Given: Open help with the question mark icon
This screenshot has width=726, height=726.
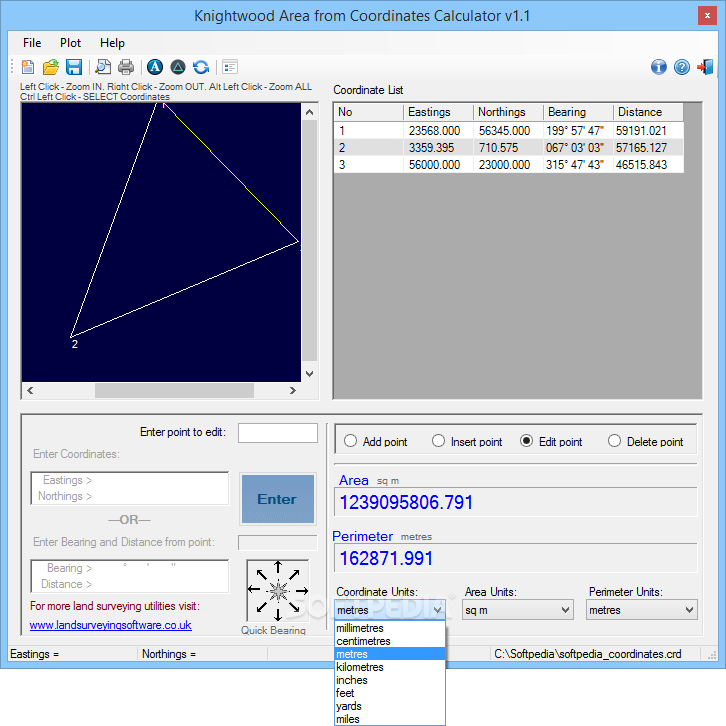Looking at the screenshot, I should 682,67.
